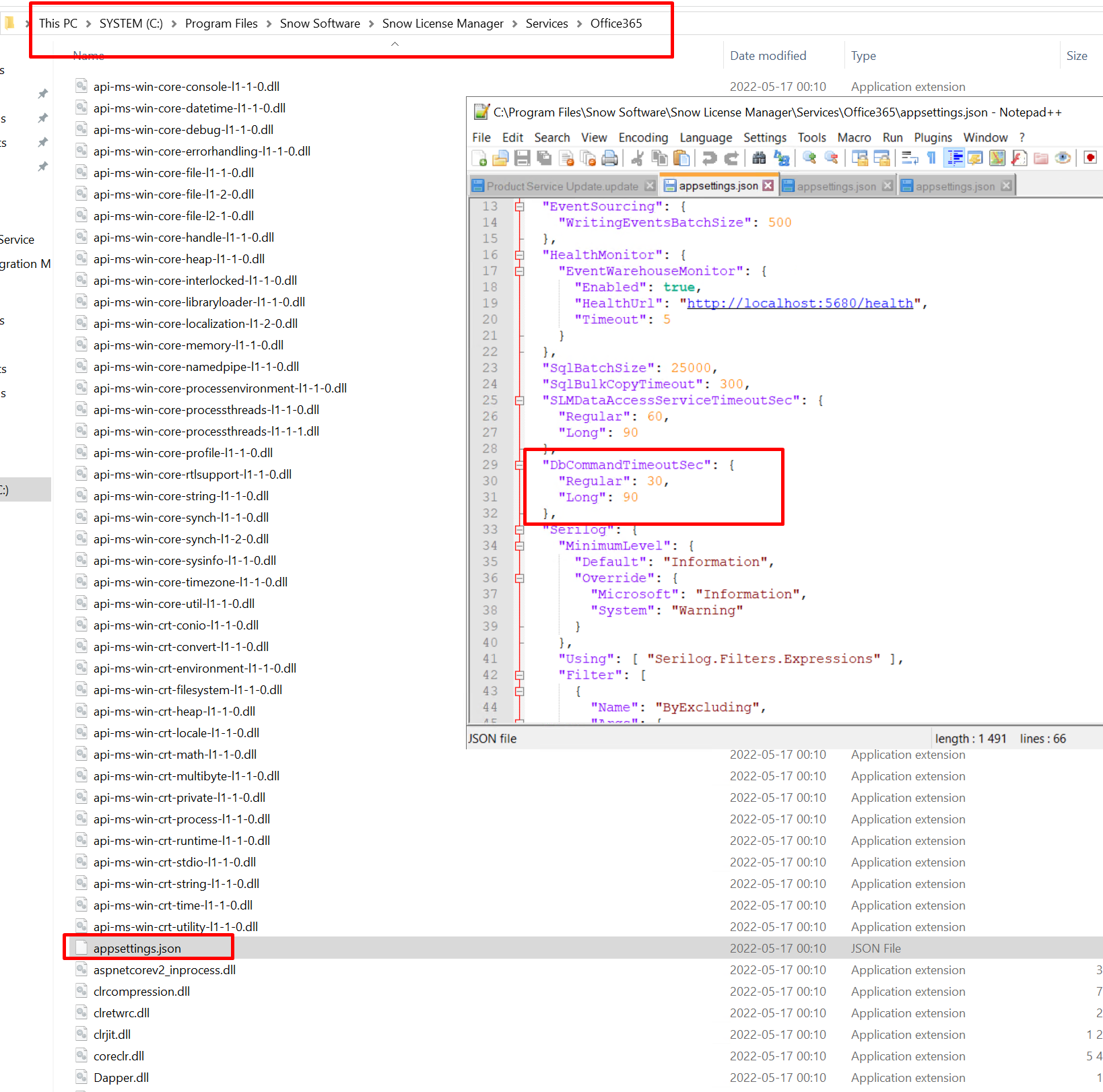Click the Paste clipboard icon

pyautogui.click(x=681, y=158)
